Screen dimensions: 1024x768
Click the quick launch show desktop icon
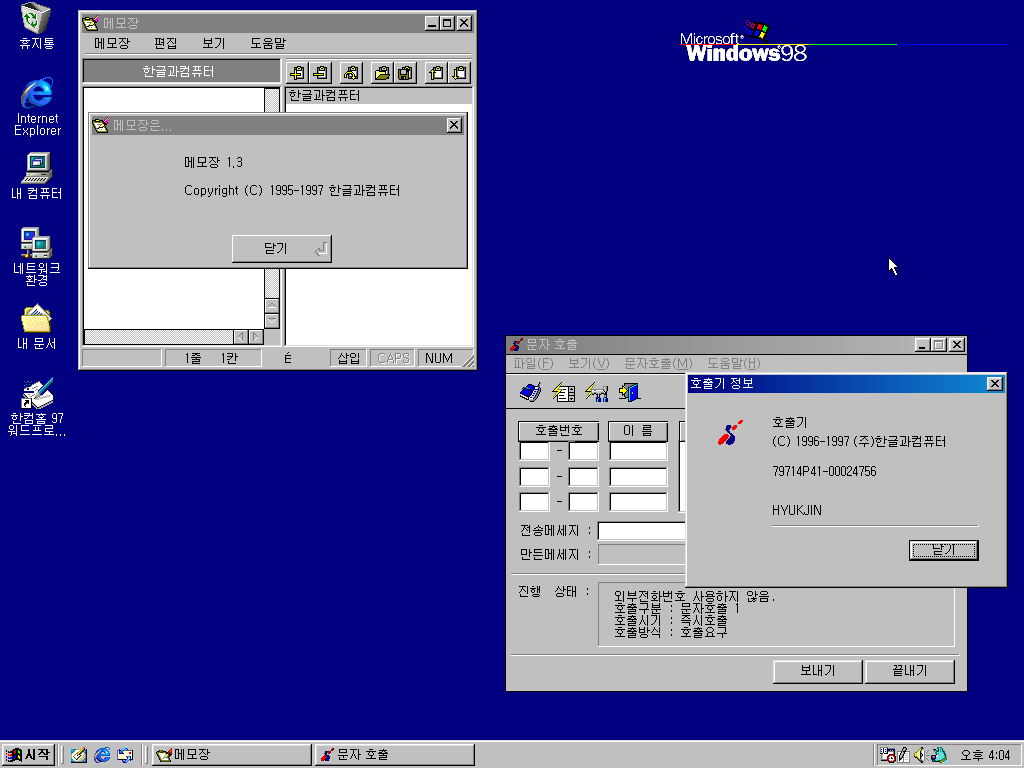(x=125, y=755)
